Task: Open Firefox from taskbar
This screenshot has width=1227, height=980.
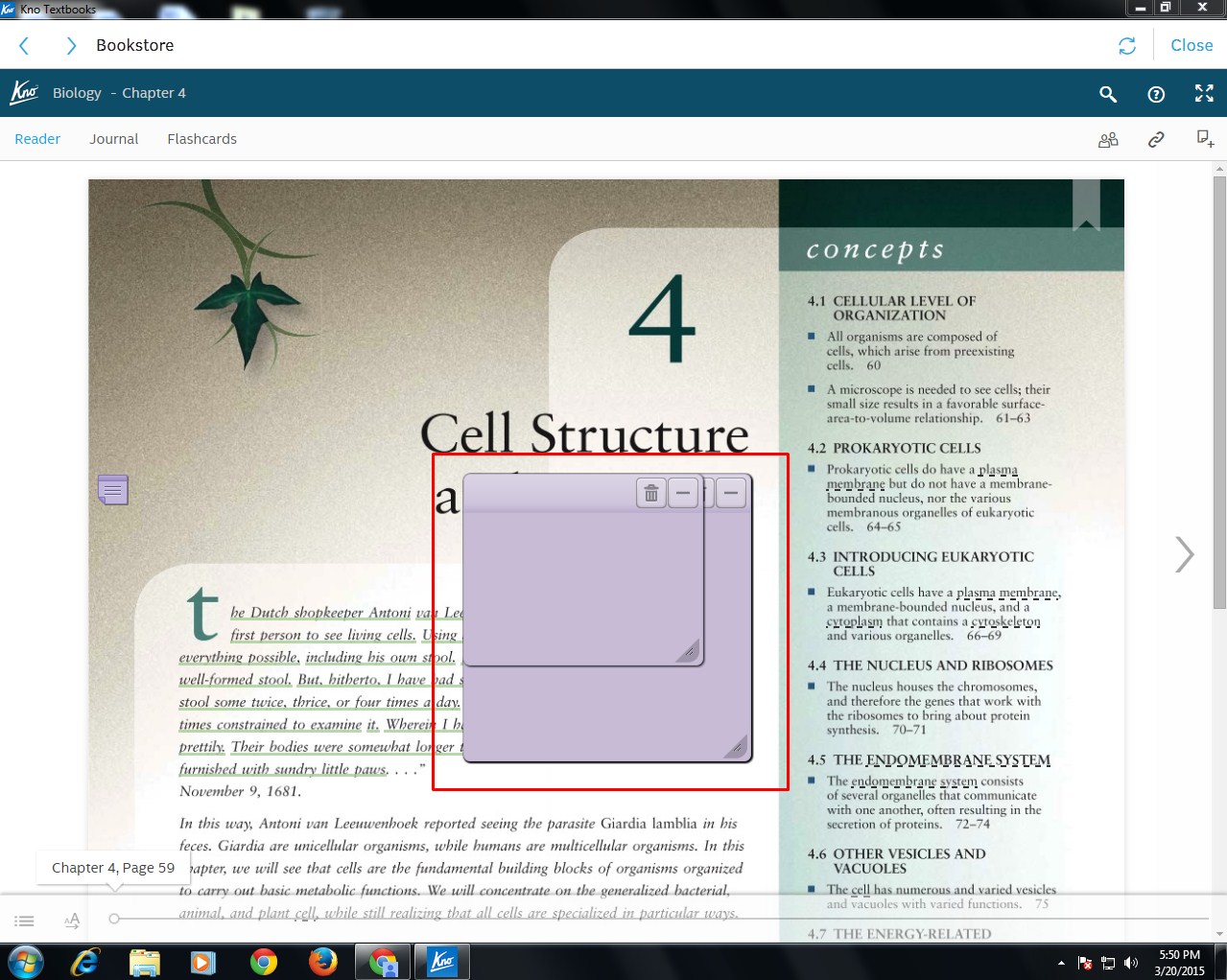Action: pyautogui.click(x=322, y=961)
